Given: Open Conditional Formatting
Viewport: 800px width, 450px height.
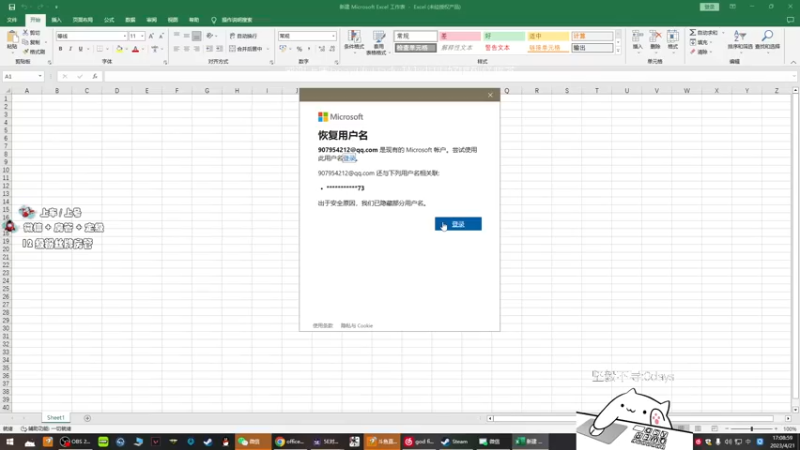Looking at the screenshot, I should 354,42.
